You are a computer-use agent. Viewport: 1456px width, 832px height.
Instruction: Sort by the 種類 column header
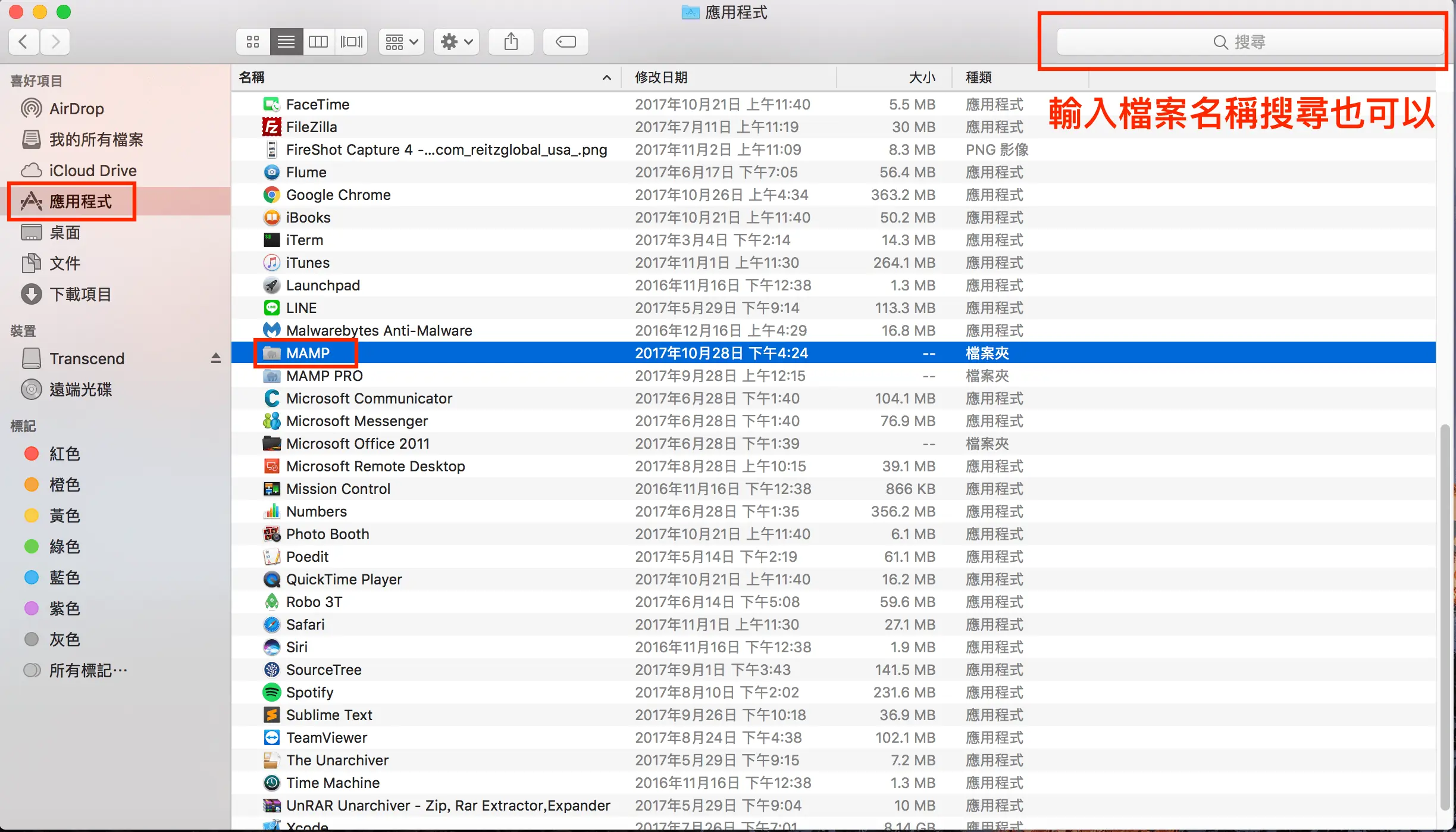point(1021,77)
